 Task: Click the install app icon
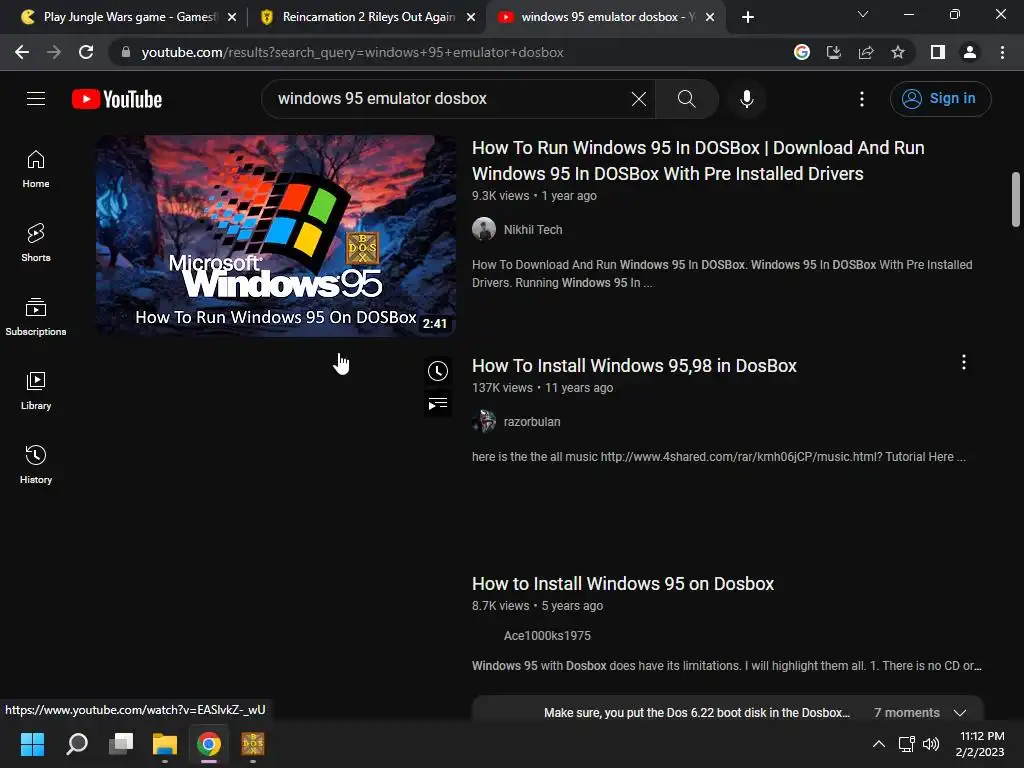(833, 52)
